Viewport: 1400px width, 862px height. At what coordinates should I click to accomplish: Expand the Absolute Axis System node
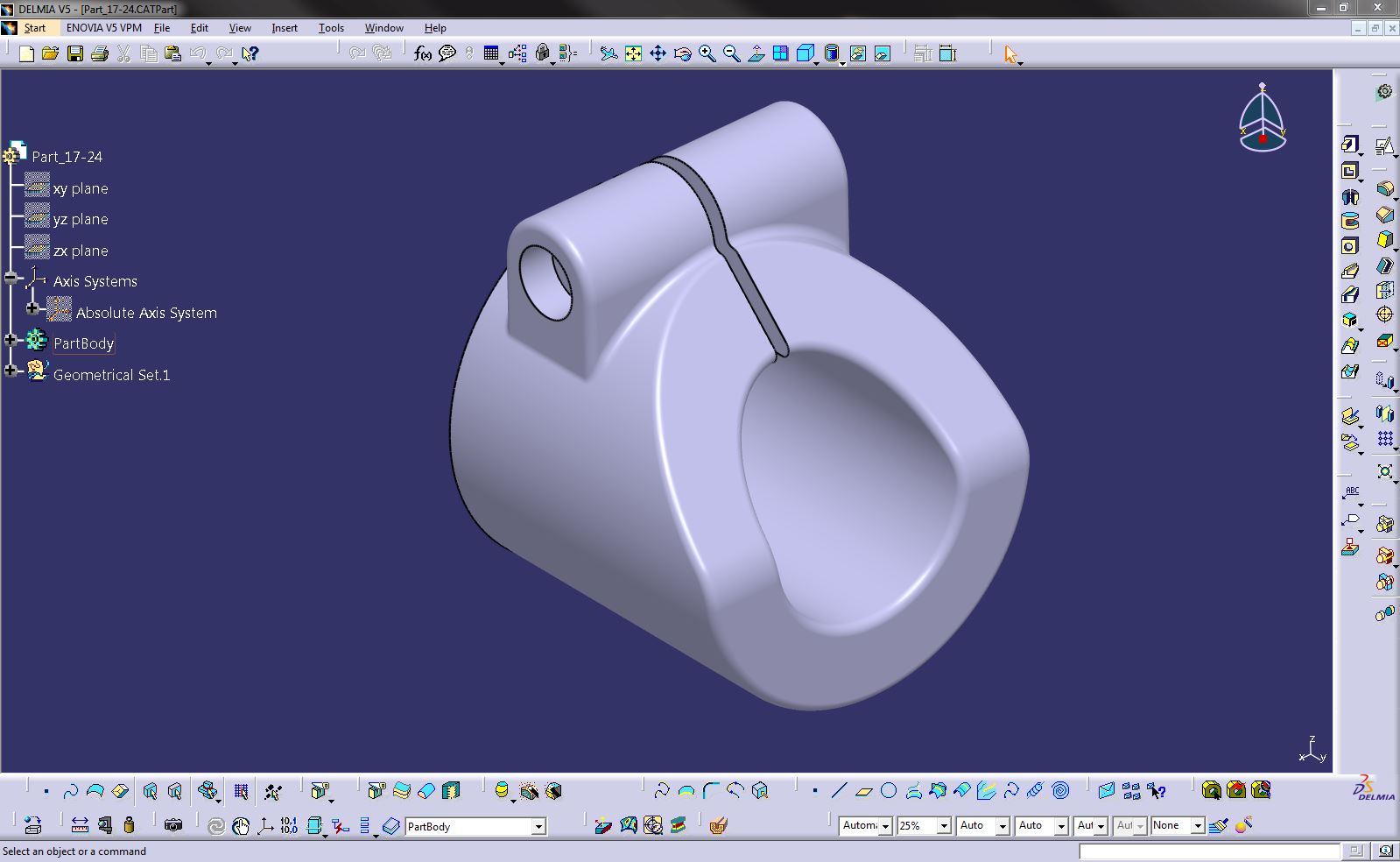[32, 308]
